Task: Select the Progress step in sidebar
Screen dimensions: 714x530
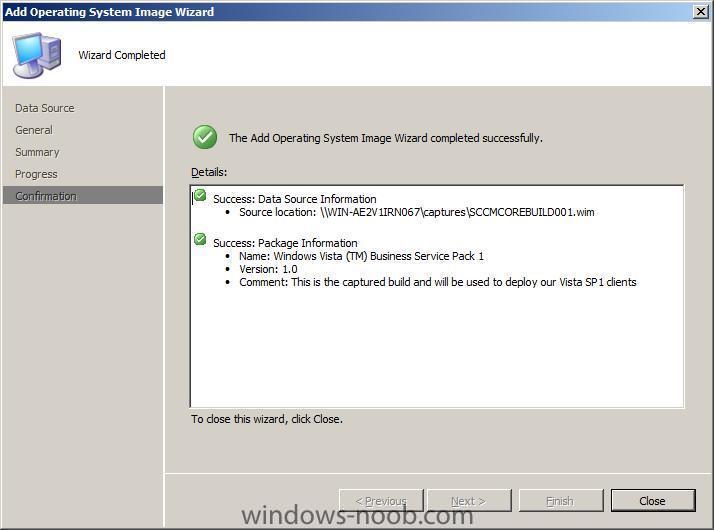Action: click(36, 174)
